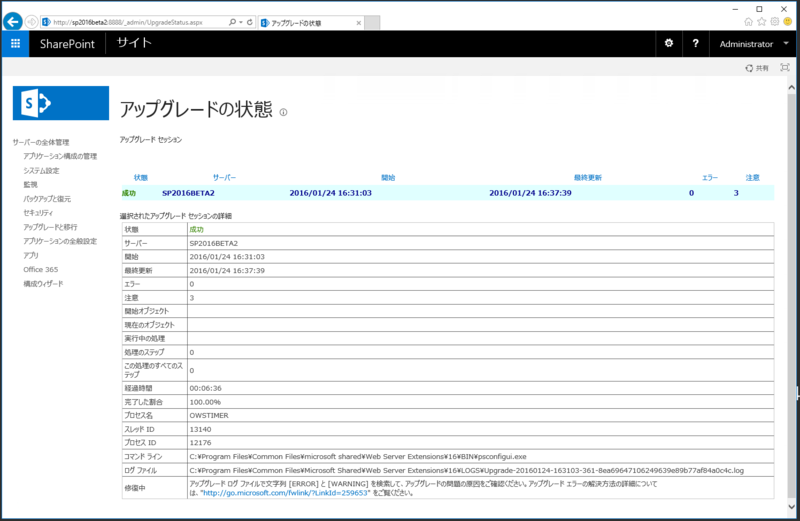Image resolution: width=800 pixels, height=521 pixels.
Task: Click the search magnifier in address bar
Action: (232, 22)
